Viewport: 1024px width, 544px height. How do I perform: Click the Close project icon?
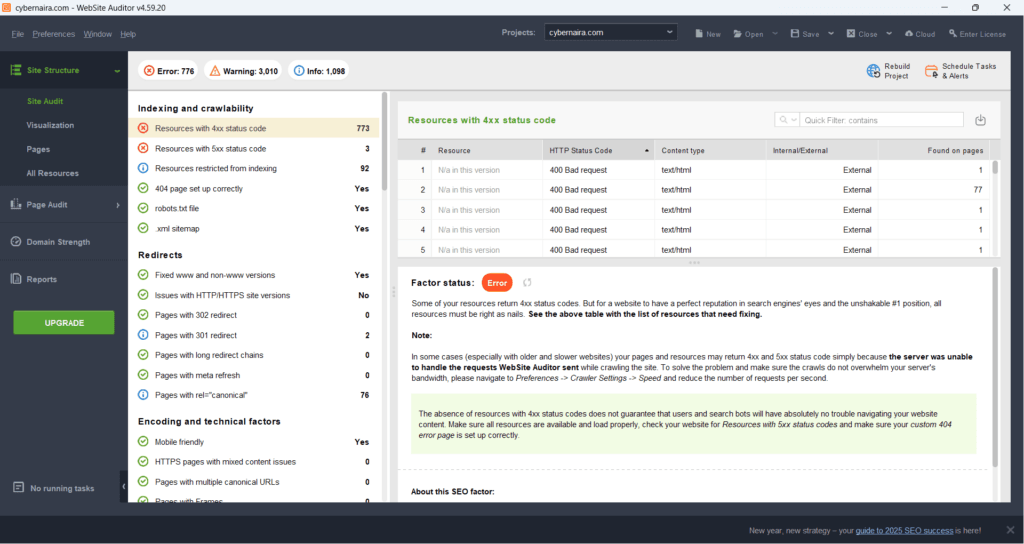[851, 33]
